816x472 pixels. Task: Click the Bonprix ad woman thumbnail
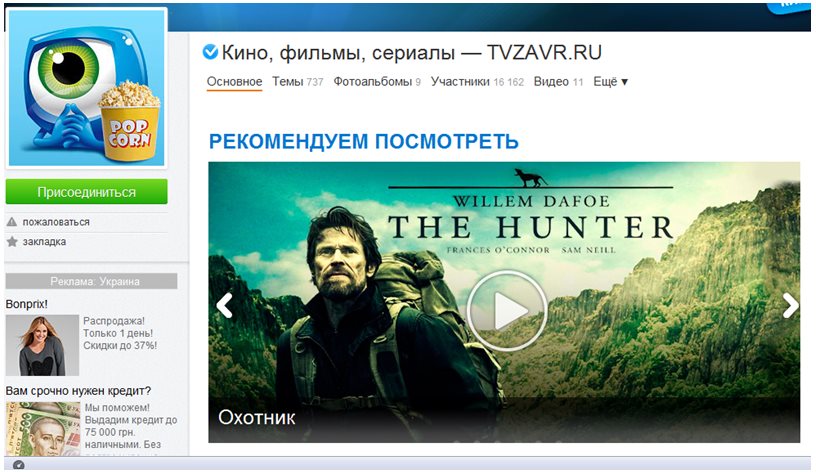pos(42,345)
